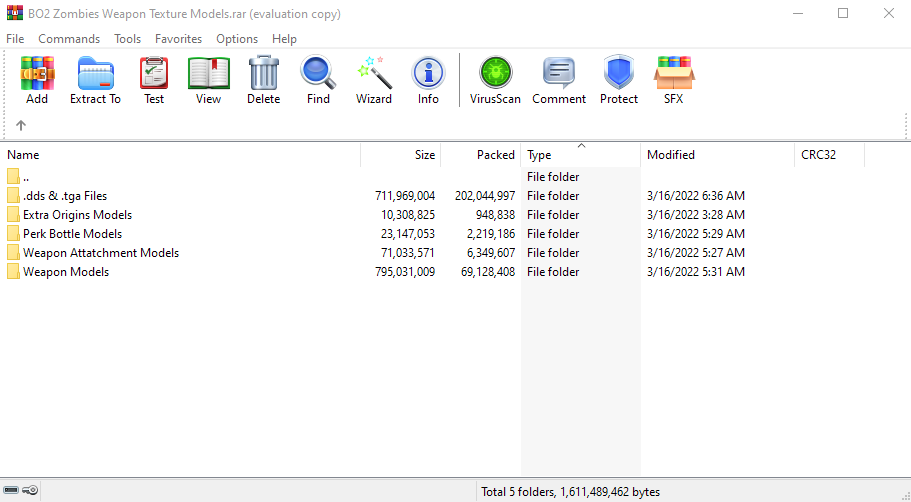
Task: Click the key password icon in status bar
Action: 30,490
